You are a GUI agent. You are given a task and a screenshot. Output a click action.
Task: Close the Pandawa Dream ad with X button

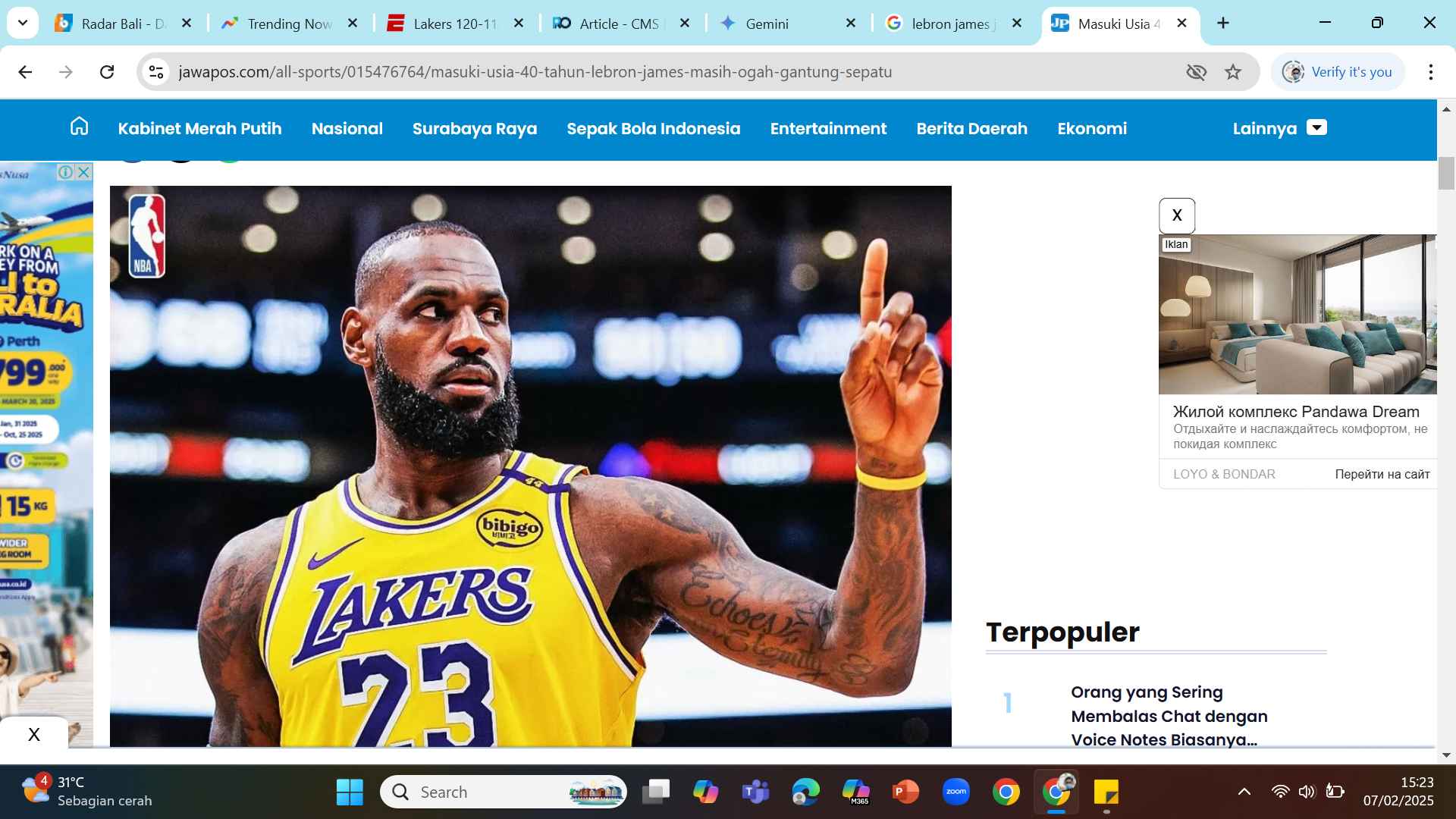(x=1177, y=215)
